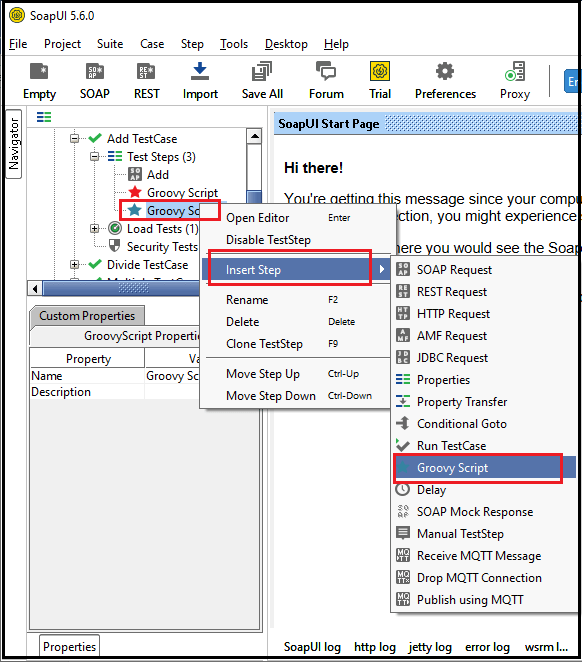Open the SoapUI log tab
Viewport: 582px width, 662px height.
click(x=312, y=647)
